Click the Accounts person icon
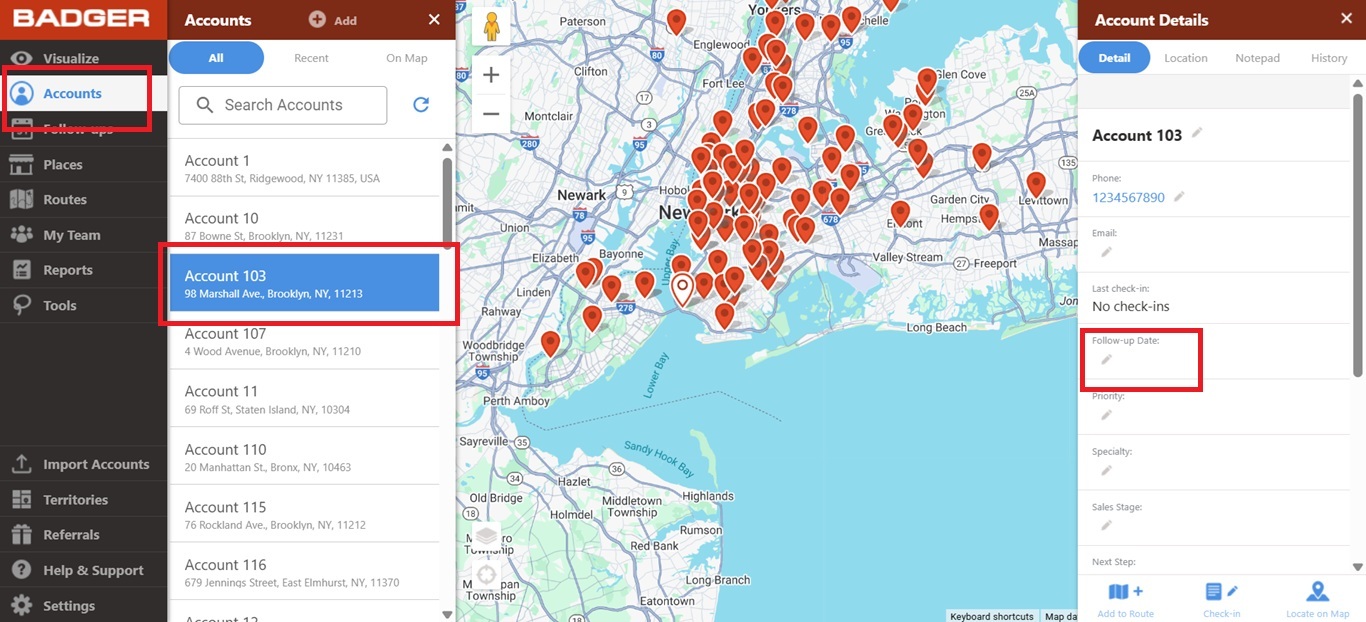This screenshot has height=622, width=1366. tap(22, 94)
